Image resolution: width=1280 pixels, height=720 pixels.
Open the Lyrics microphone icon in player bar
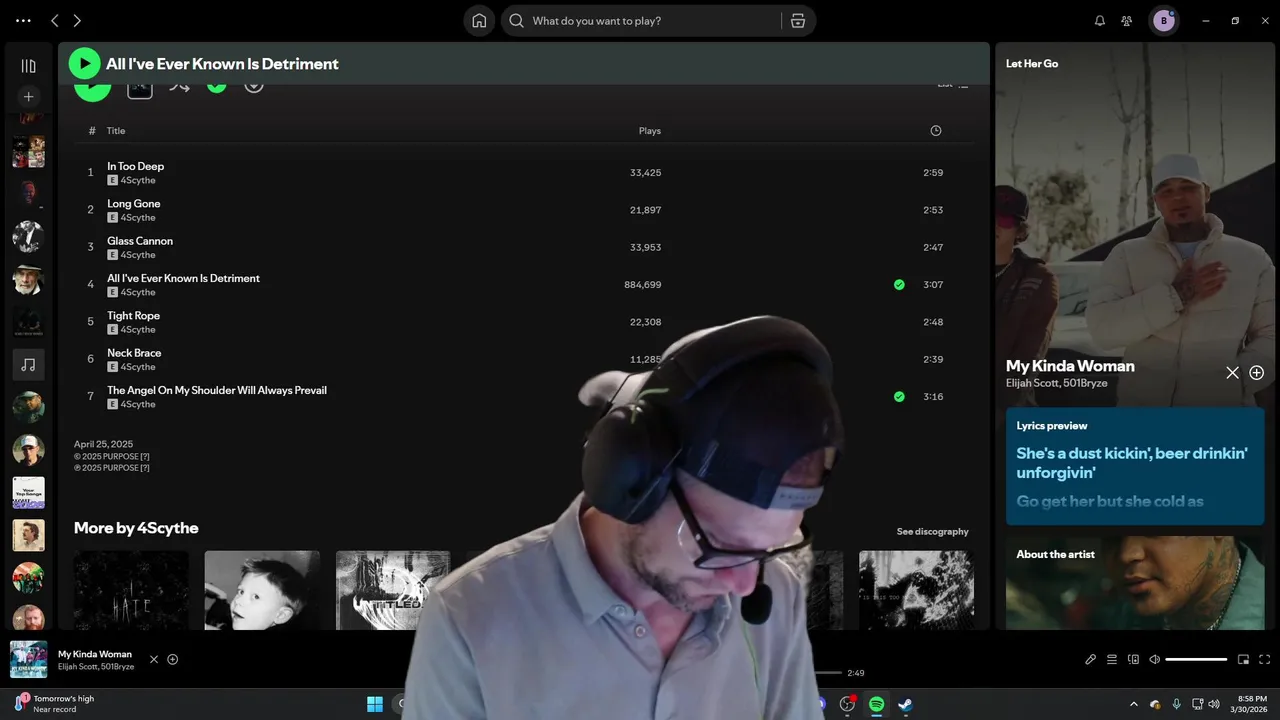point(1091,659)
